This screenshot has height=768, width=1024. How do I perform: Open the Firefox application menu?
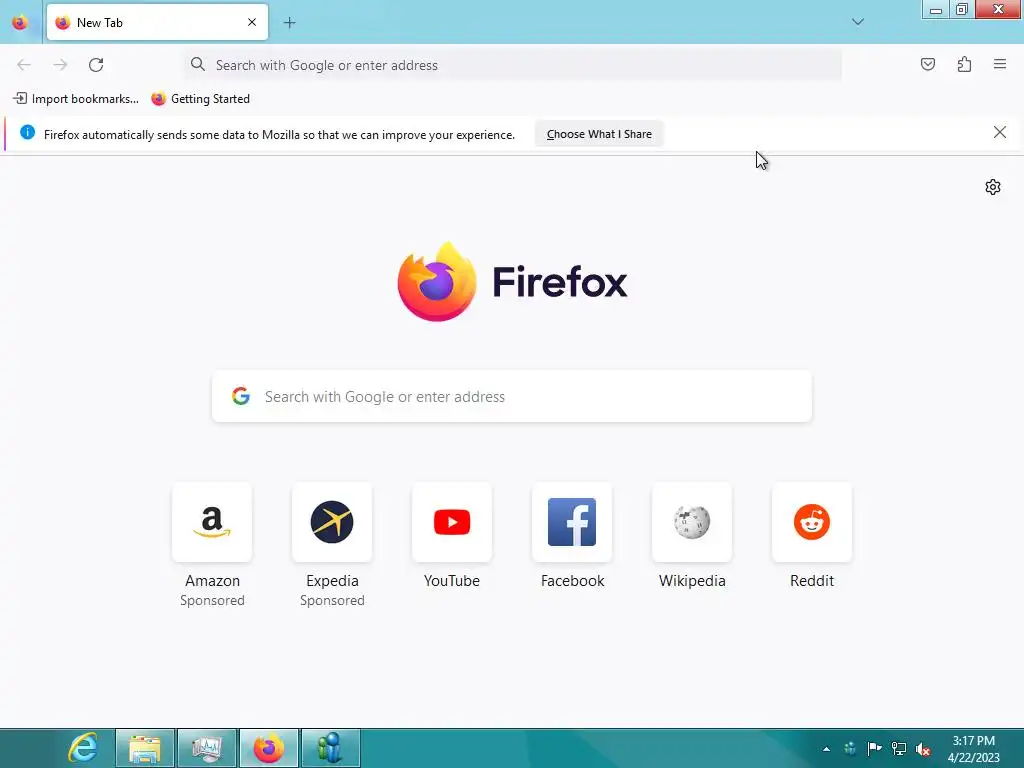(1000, 64)
